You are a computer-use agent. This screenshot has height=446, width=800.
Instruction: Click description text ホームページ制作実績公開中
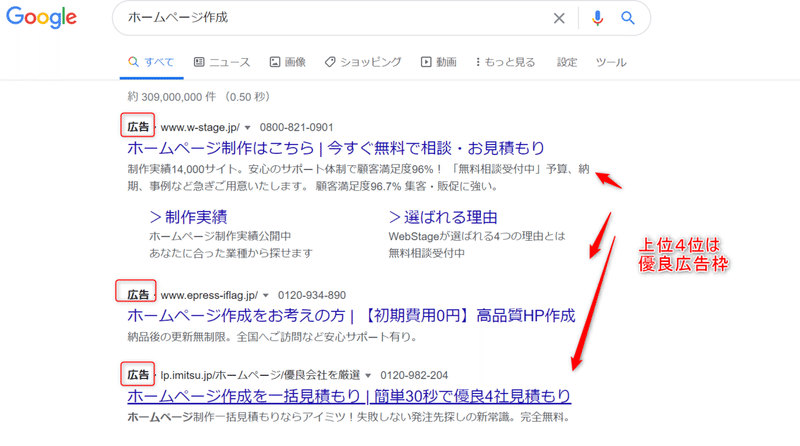[220, 236]
